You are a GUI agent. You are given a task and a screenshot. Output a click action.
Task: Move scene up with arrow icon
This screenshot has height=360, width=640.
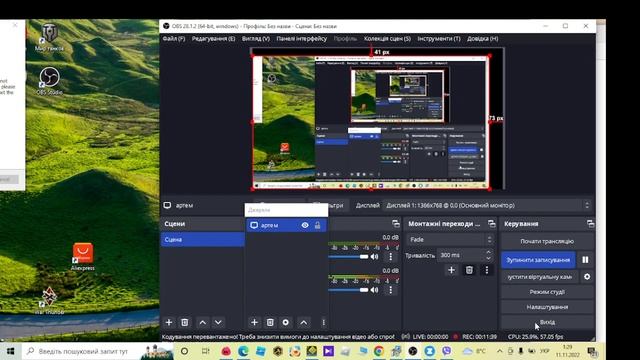(202, 322)
